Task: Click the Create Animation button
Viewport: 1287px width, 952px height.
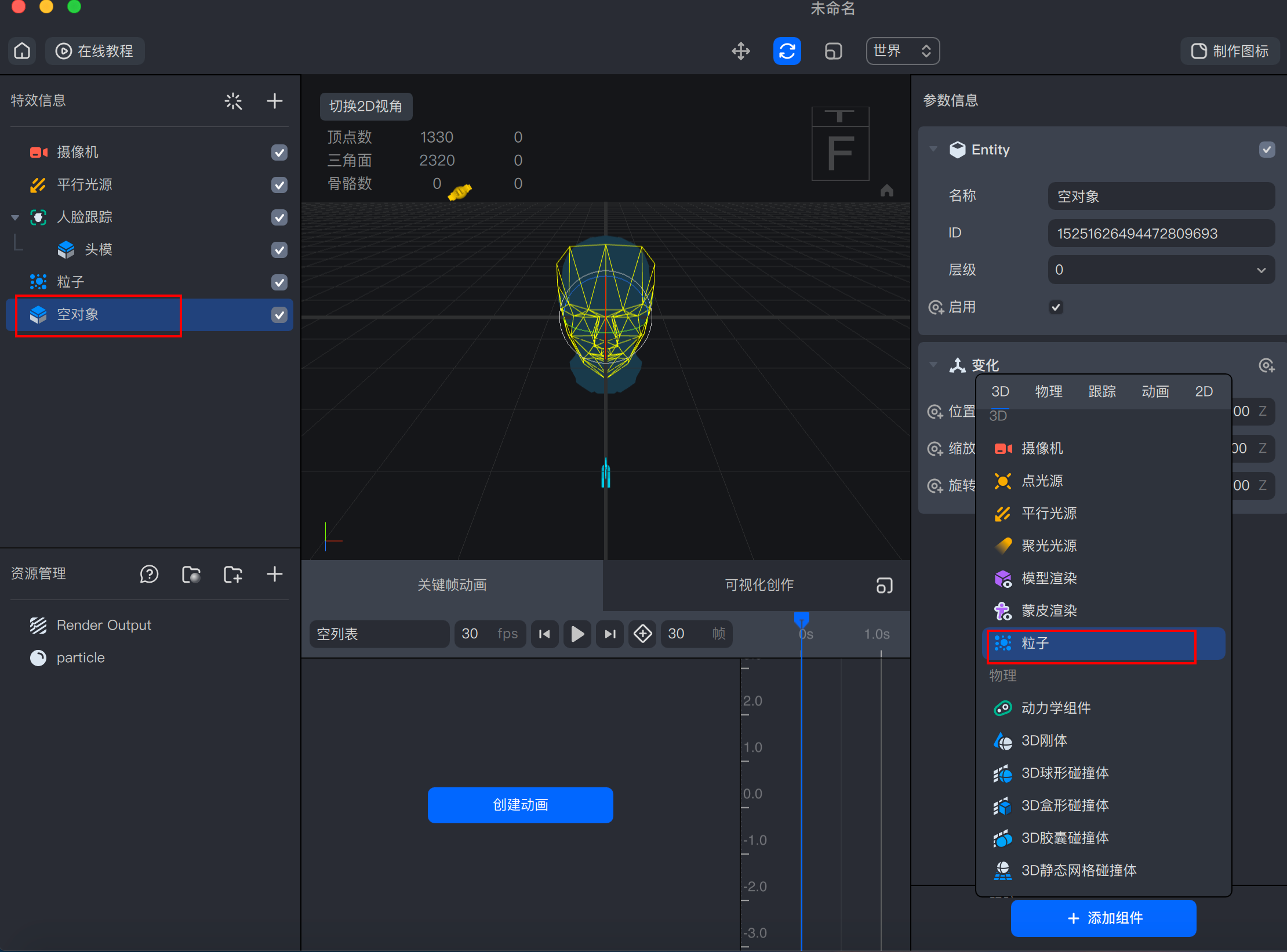Action: pos(520,805)
